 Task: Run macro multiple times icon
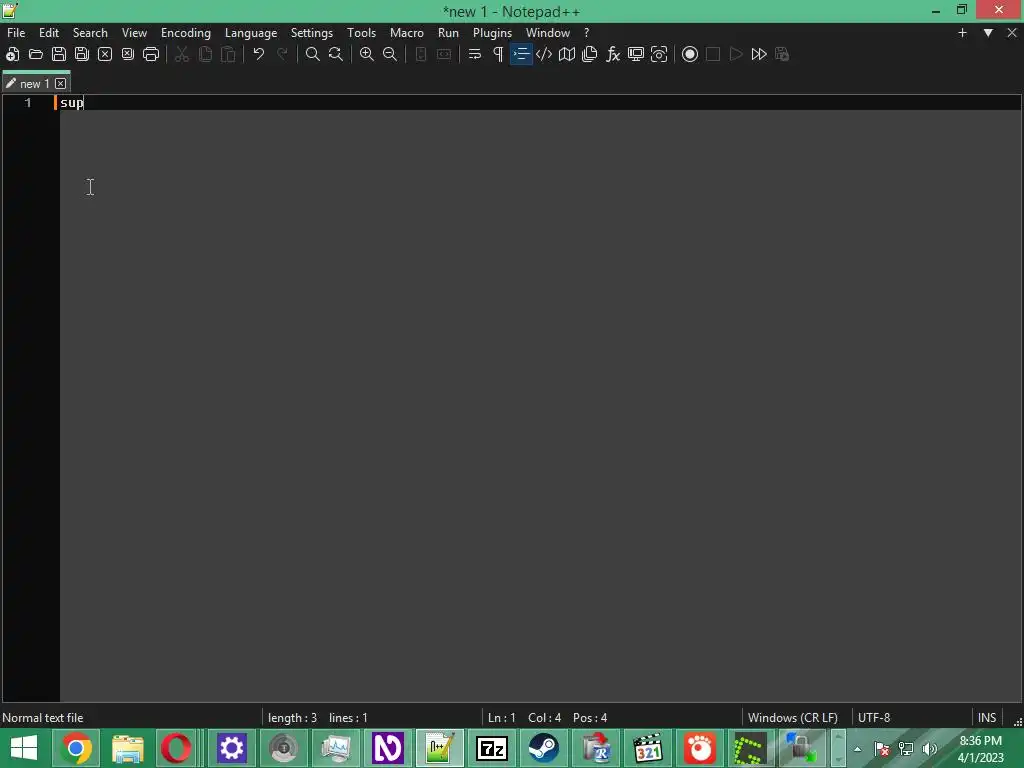pyautogui.click(x=759, y=54)
